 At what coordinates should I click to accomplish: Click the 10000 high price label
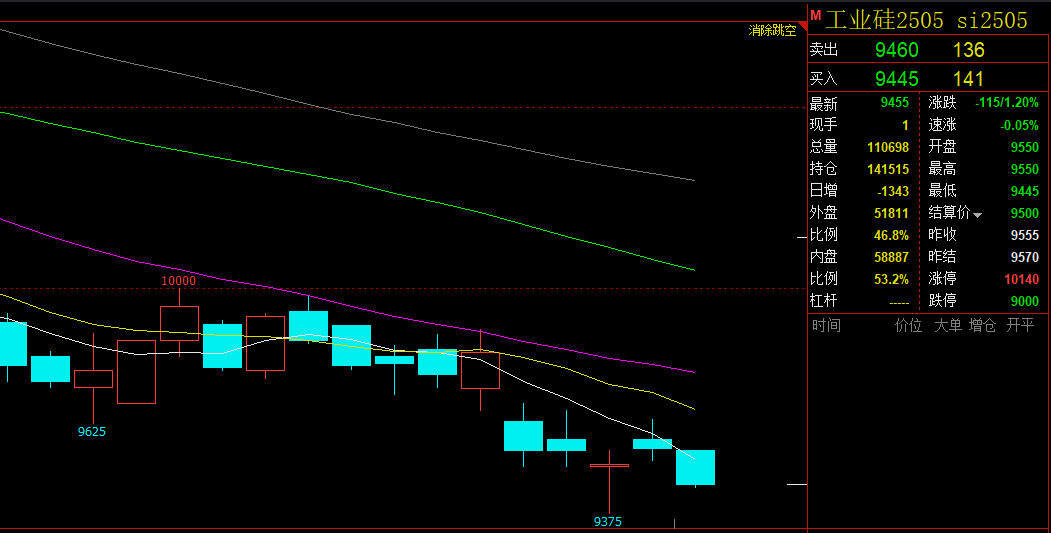(179, 281)
